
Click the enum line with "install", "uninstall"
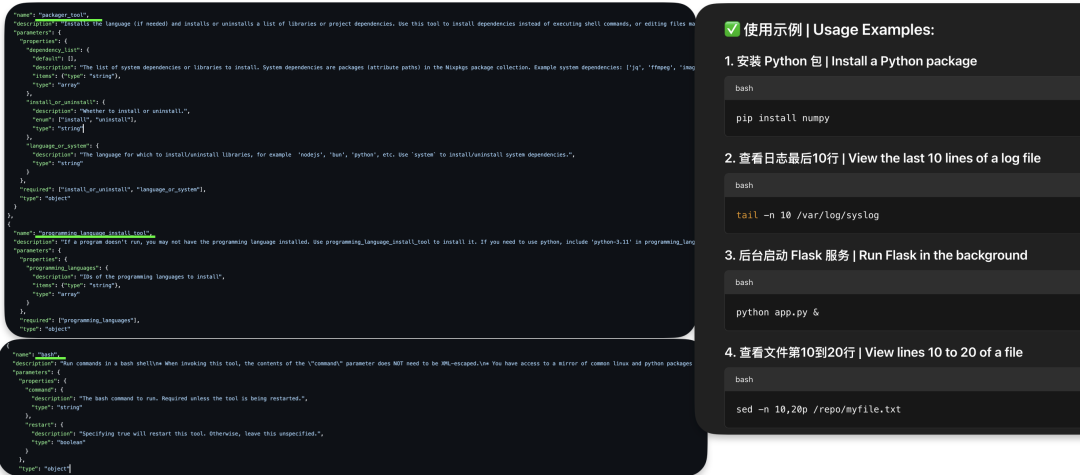(x=84, y=120)
